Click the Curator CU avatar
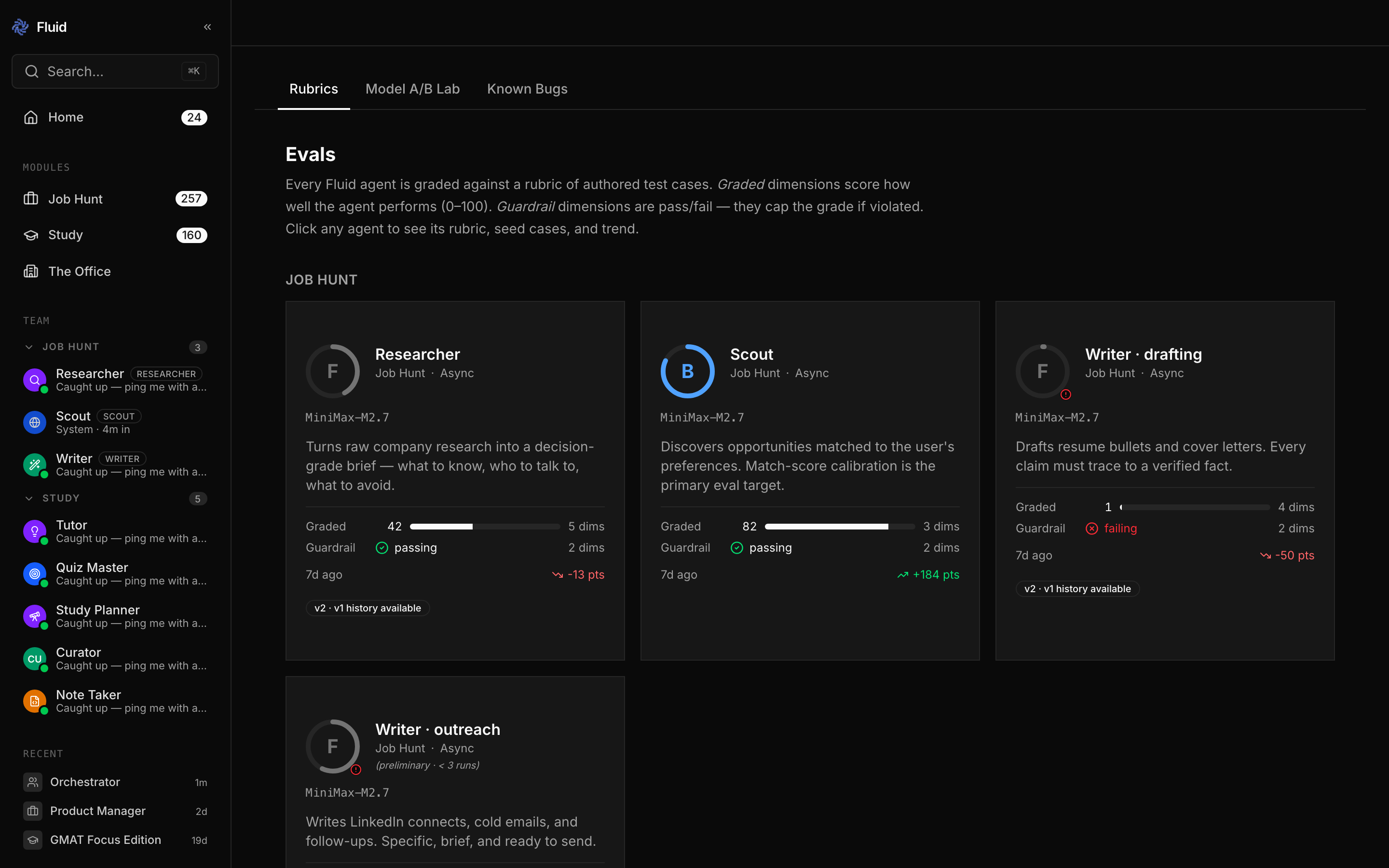 34,658
